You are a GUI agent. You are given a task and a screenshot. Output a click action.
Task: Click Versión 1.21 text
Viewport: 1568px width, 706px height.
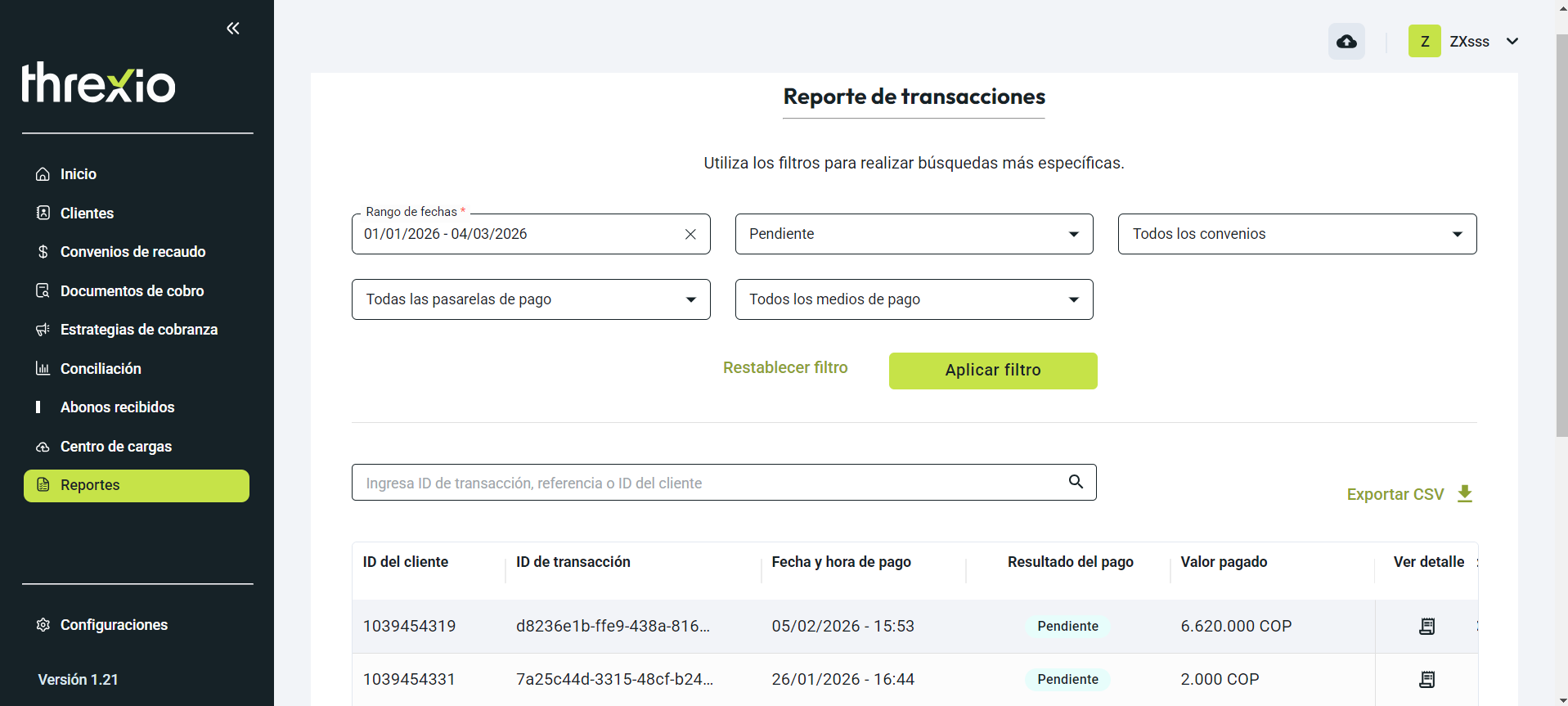pyautogui.click(x=78, y=680)
